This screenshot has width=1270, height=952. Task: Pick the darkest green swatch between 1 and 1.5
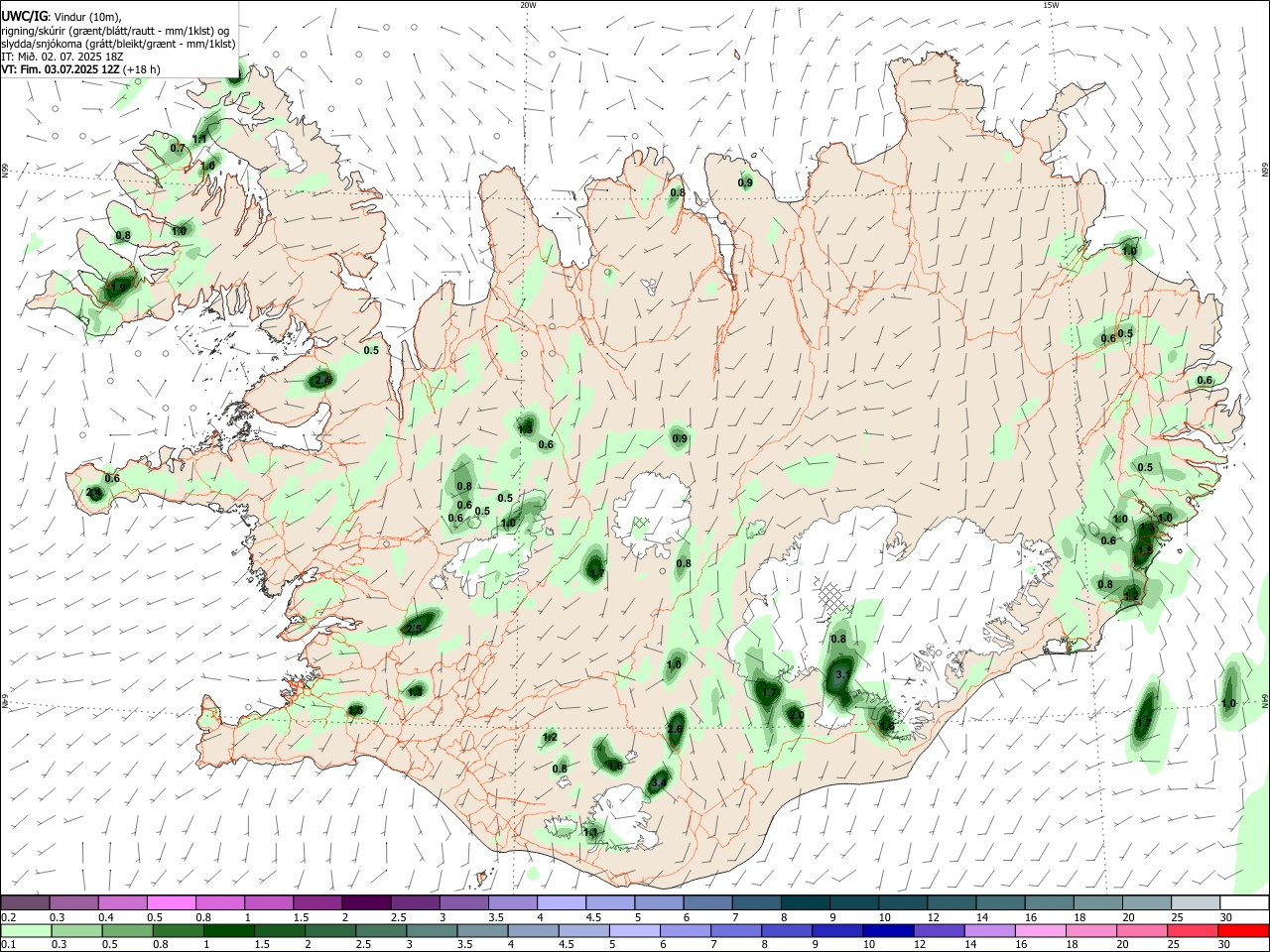point(228,930)
